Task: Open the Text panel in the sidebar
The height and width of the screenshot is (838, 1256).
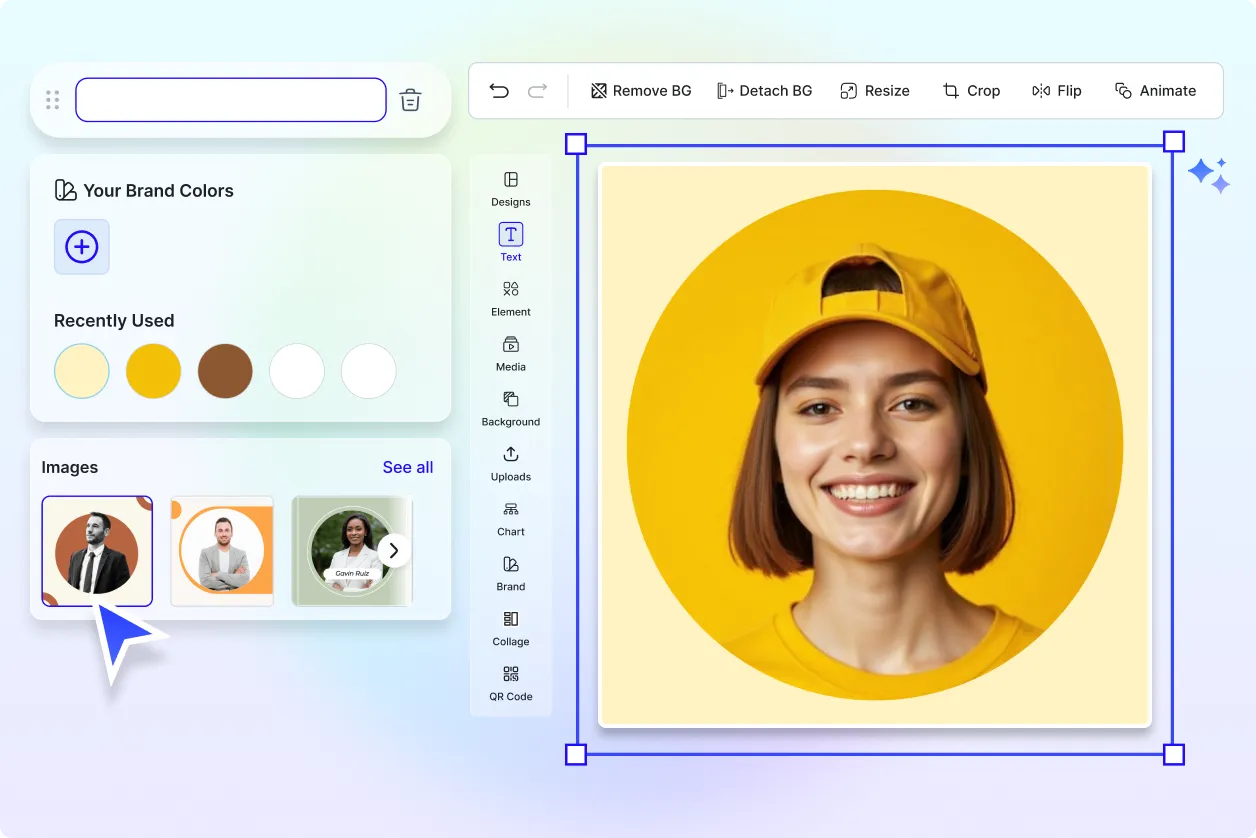Action: tap(510, 243)
